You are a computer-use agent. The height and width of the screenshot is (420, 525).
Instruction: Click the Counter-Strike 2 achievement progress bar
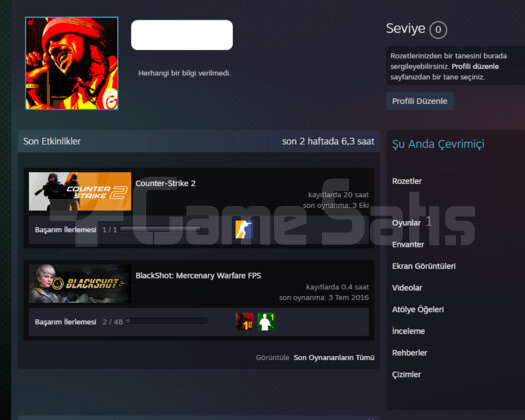coord(161,229)
